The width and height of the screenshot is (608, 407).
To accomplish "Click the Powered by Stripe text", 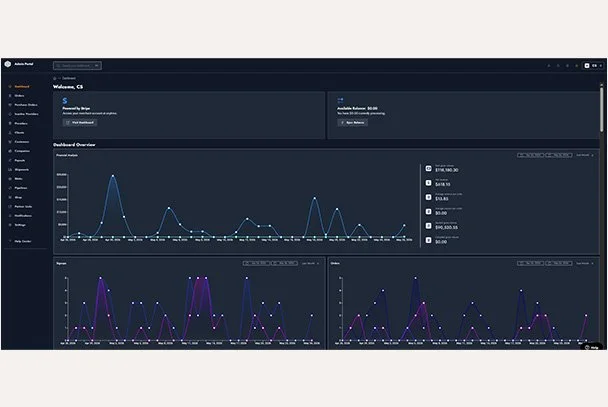I will pyautogui.click(x=76, y=109).
